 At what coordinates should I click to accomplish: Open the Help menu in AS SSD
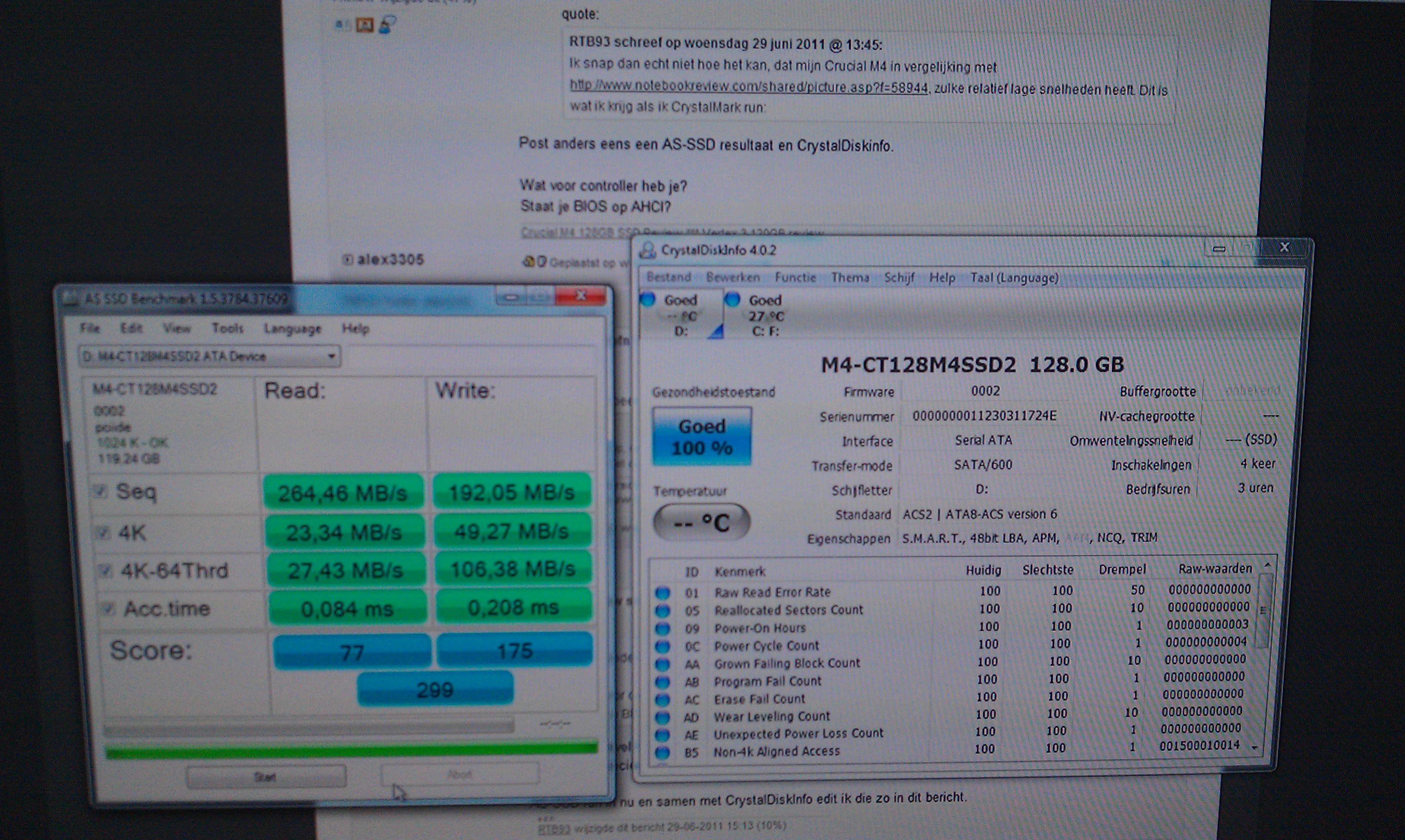point(356,329)
